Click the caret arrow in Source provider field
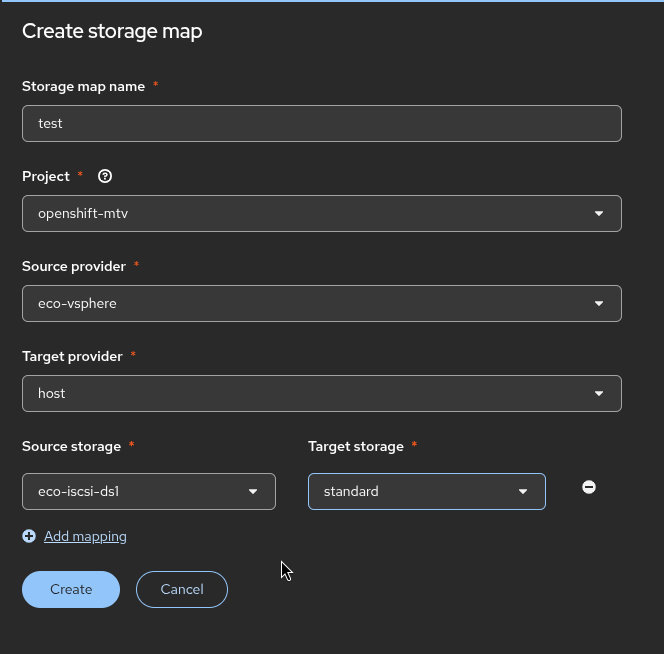This screenshot has height=654, width=664. [x=599, y=303]
